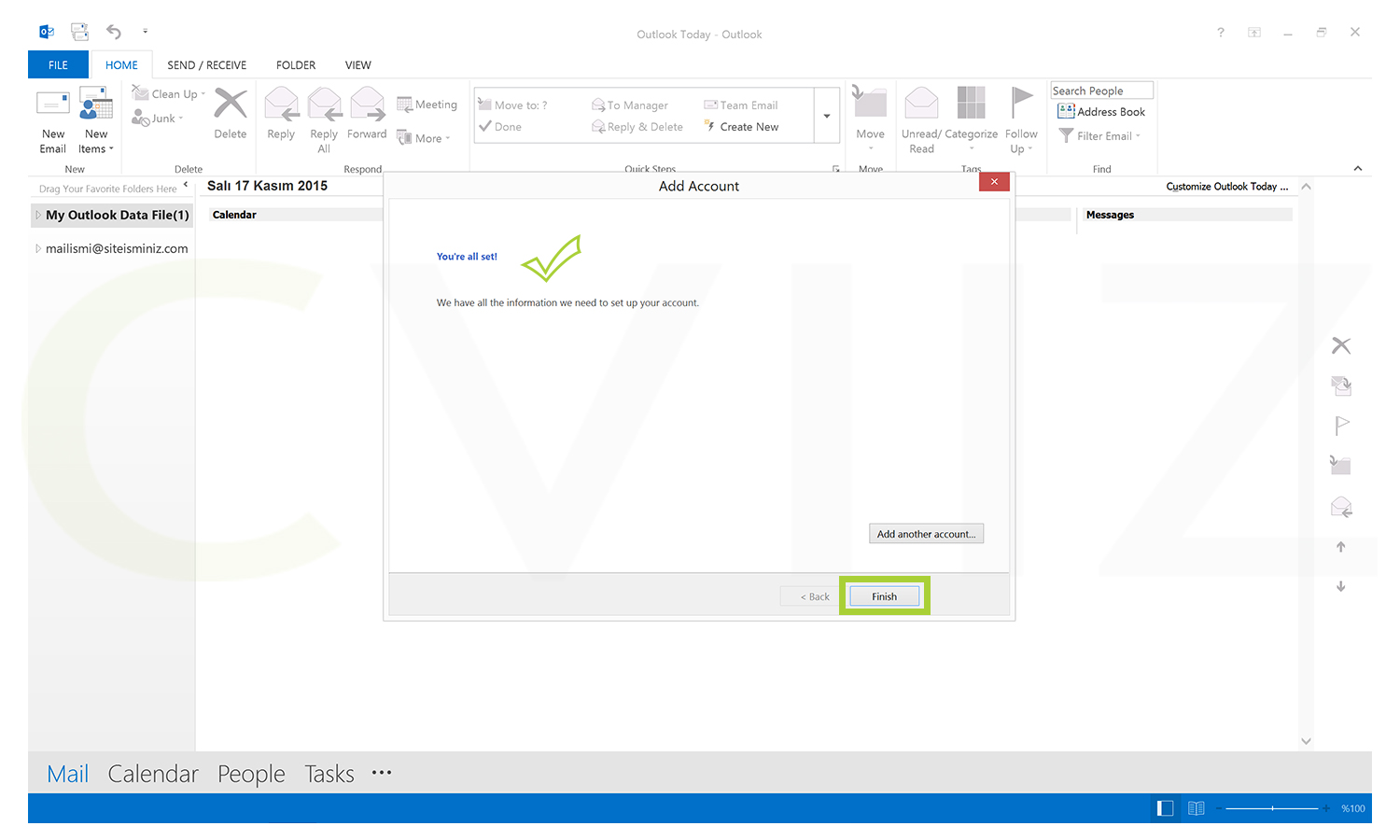Click the Reading view icon in status bar
The width and height of the screenshot is (1400, 840).
point(1197,808)
